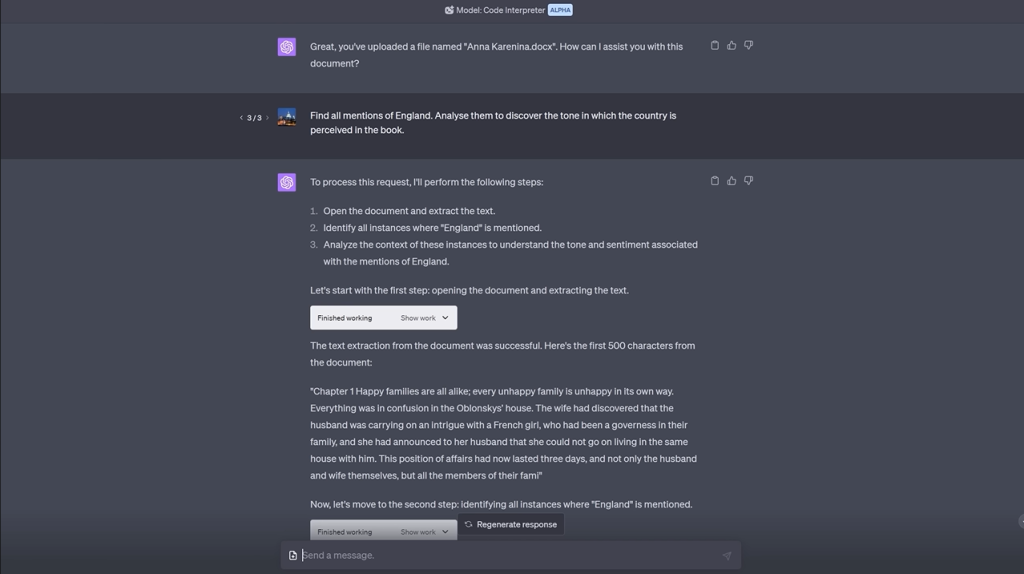
Task: Go to next prompt version
Action: (267, 118)
